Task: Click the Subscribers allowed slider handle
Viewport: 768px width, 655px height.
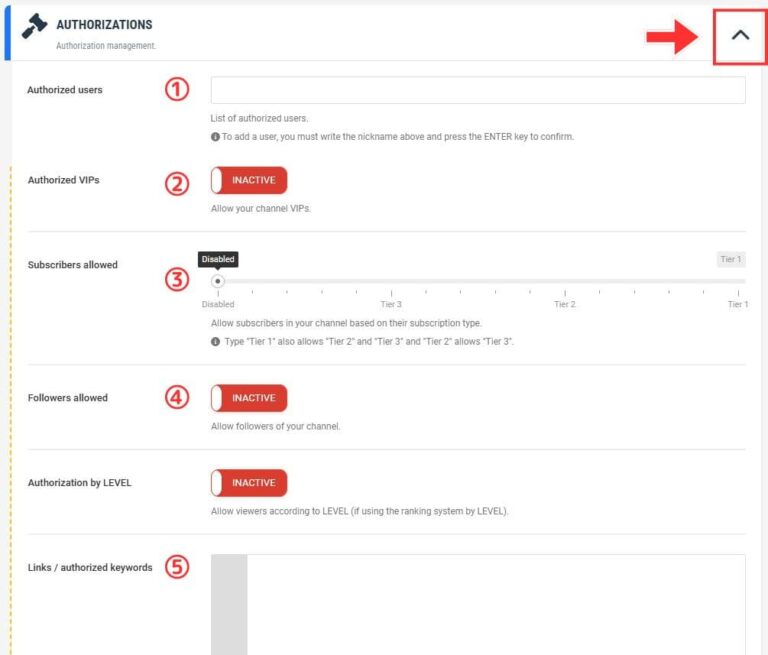Action: tap(218, 281)
